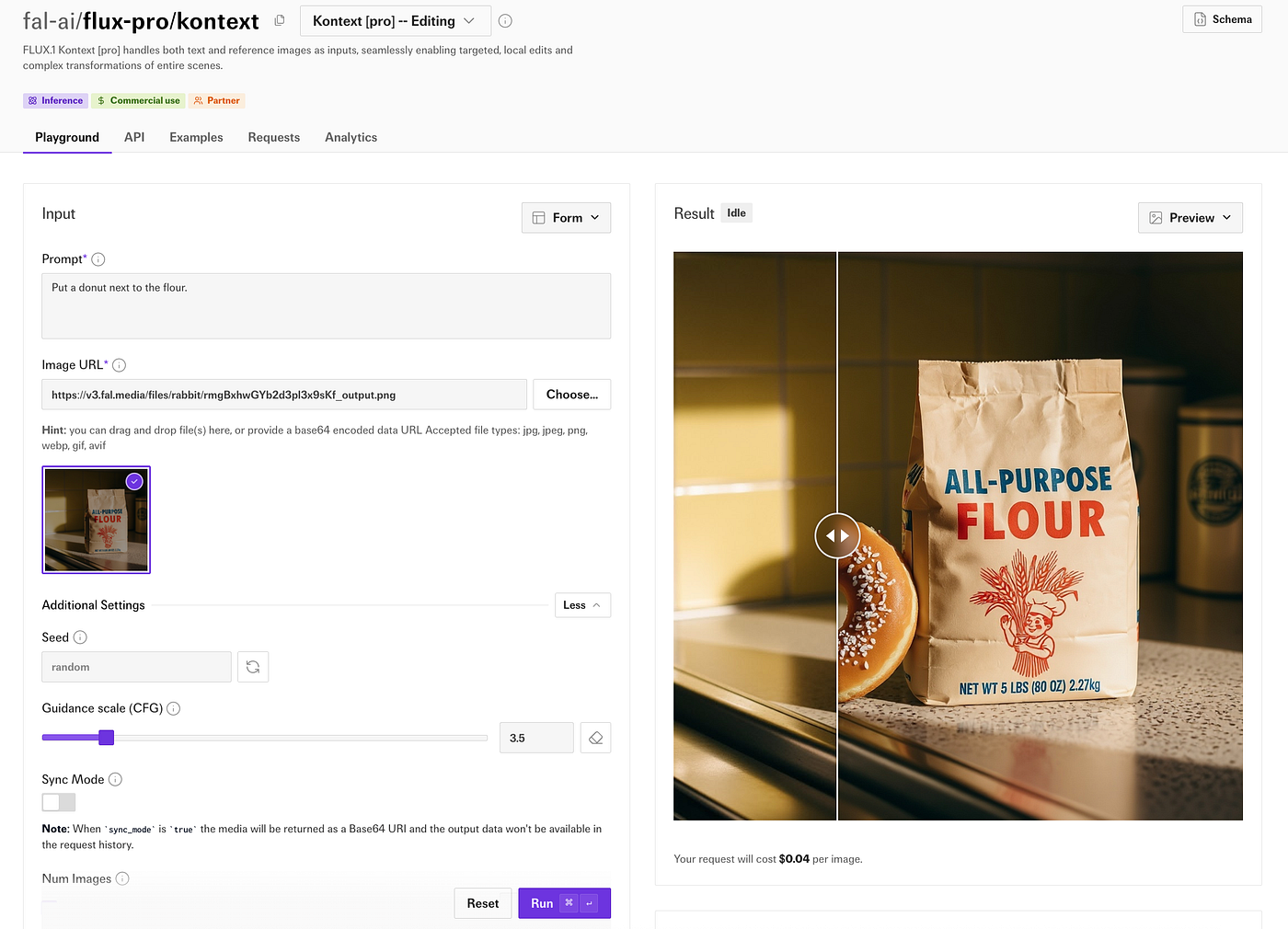
Task: Click the Reset button
Action: (x=483, y=903)
